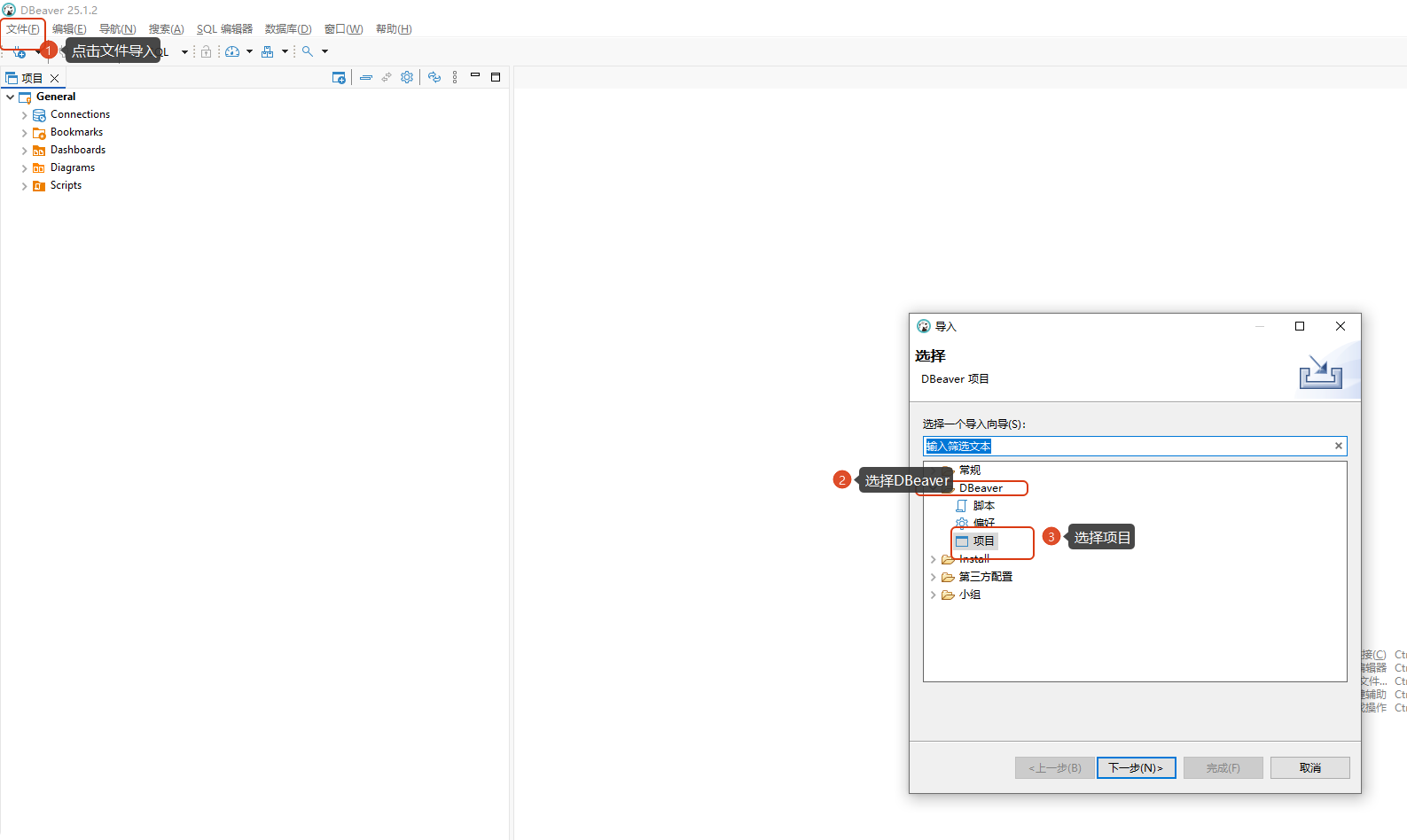Expand the Dashboards node
This screenshot has height=840, width=1407.
(x=24, y=151)
